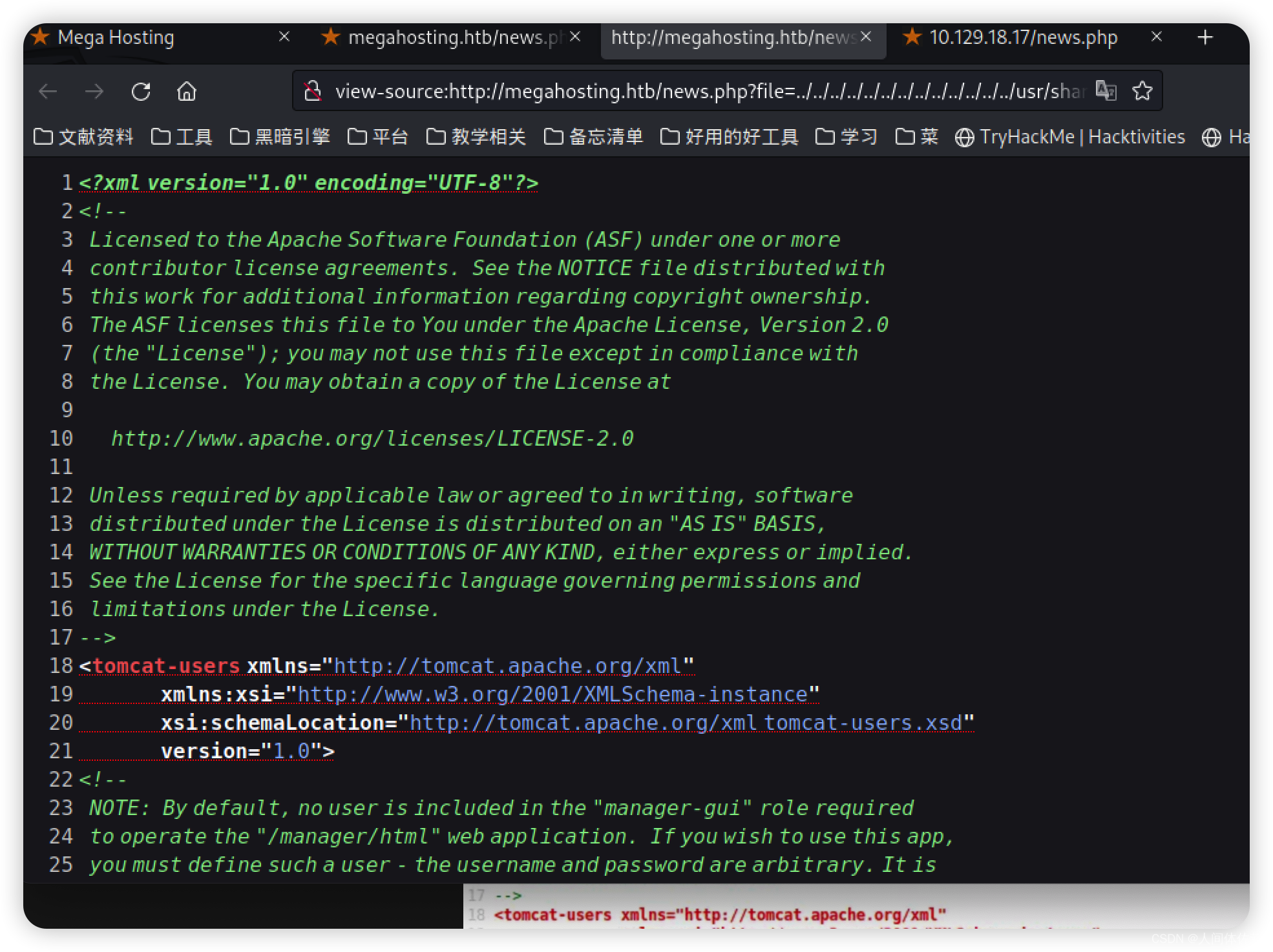Click line number 18 in the gutter
This screenshot has width=1273, height=952.
pos(61,666)
